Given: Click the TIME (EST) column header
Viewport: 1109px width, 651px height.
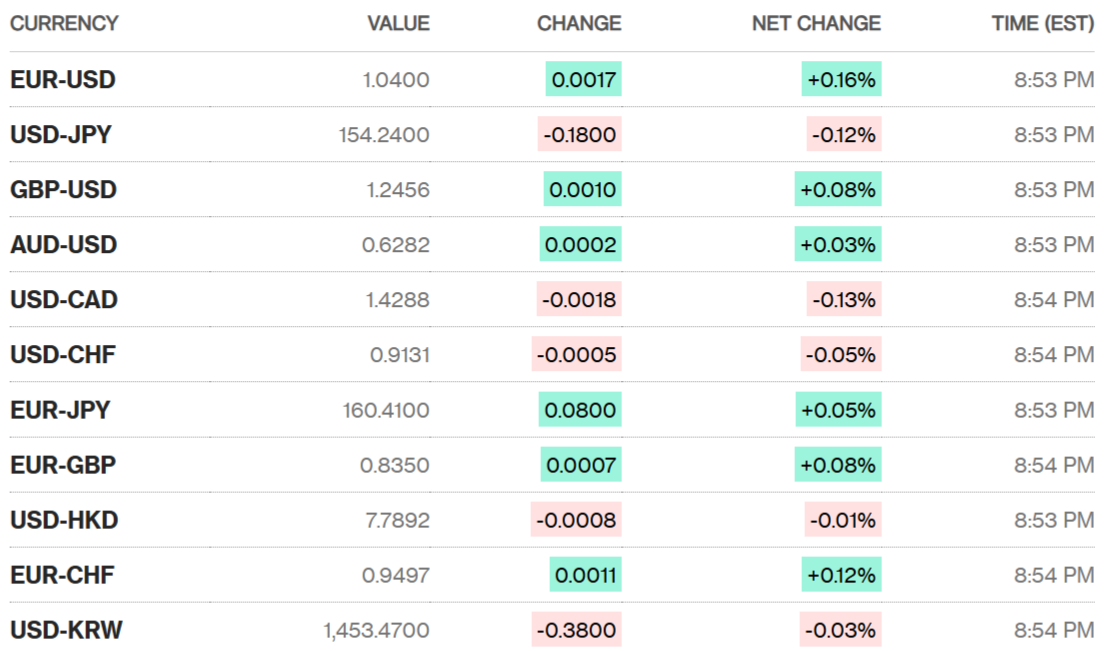Looking at the screenshot, I should 1041,23.
